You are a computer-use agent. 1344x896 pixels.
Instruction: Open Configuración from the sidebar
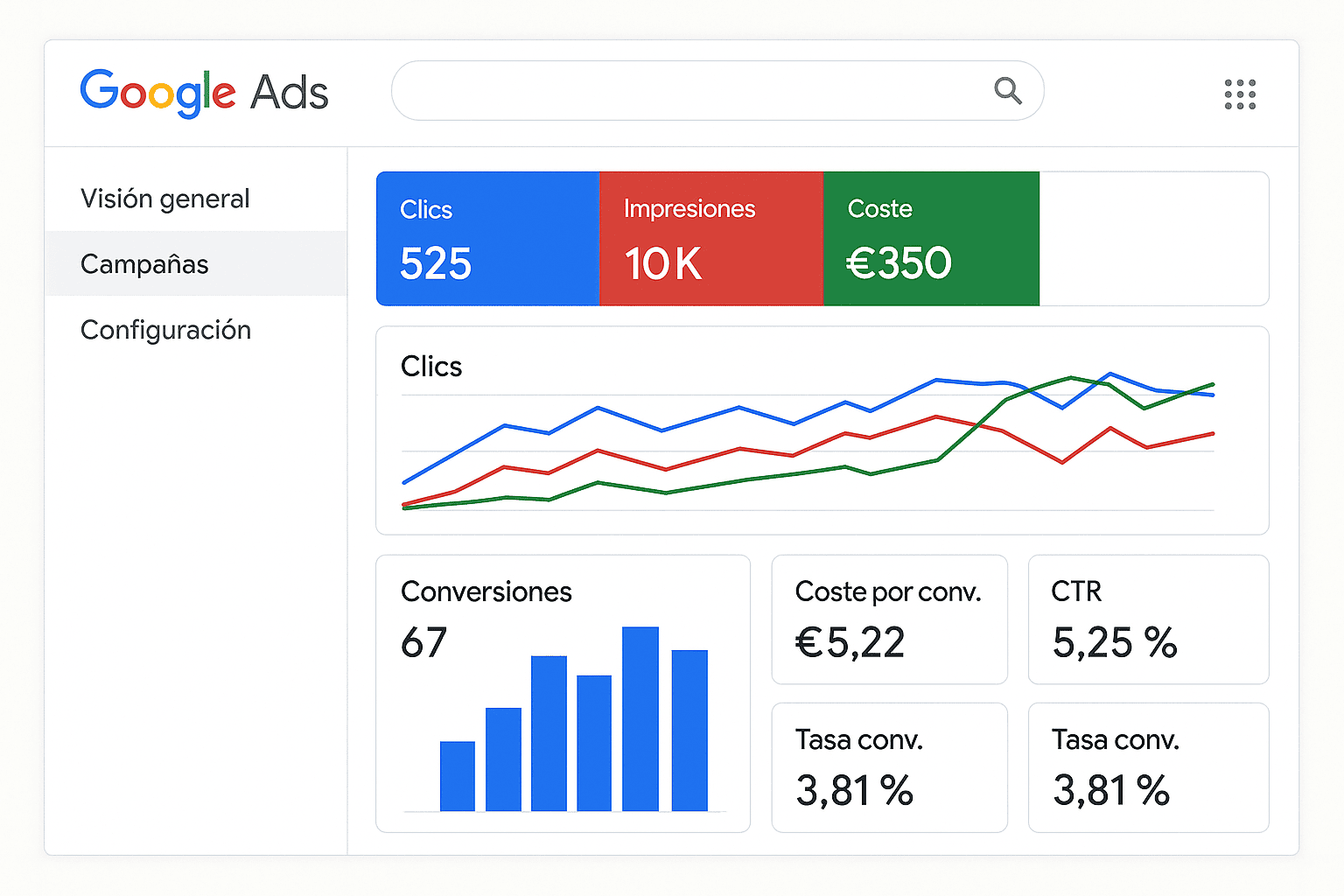(x=165, y=330)
